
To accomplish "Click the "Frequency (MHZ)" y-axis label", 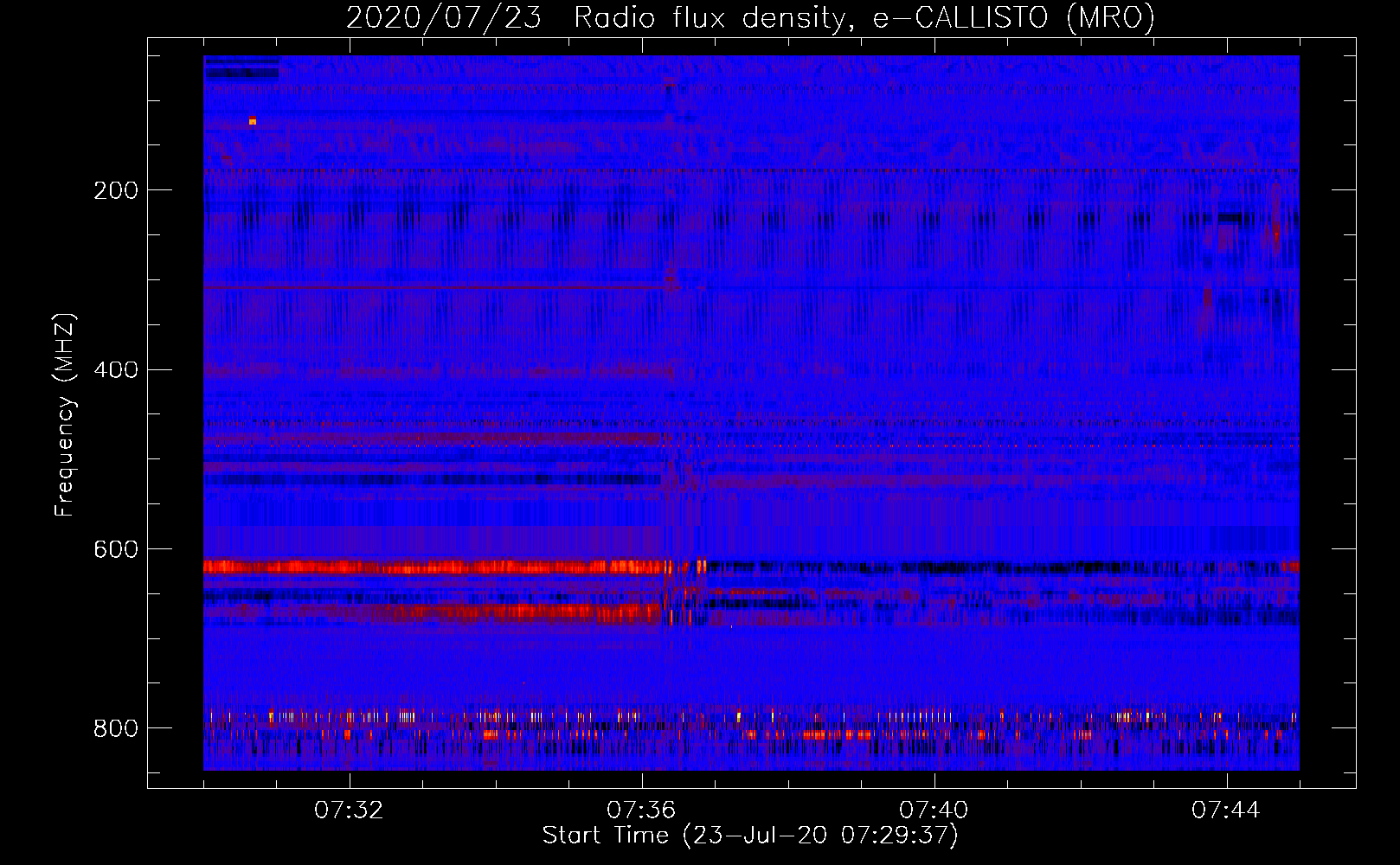I will click(x=65, y=415).
